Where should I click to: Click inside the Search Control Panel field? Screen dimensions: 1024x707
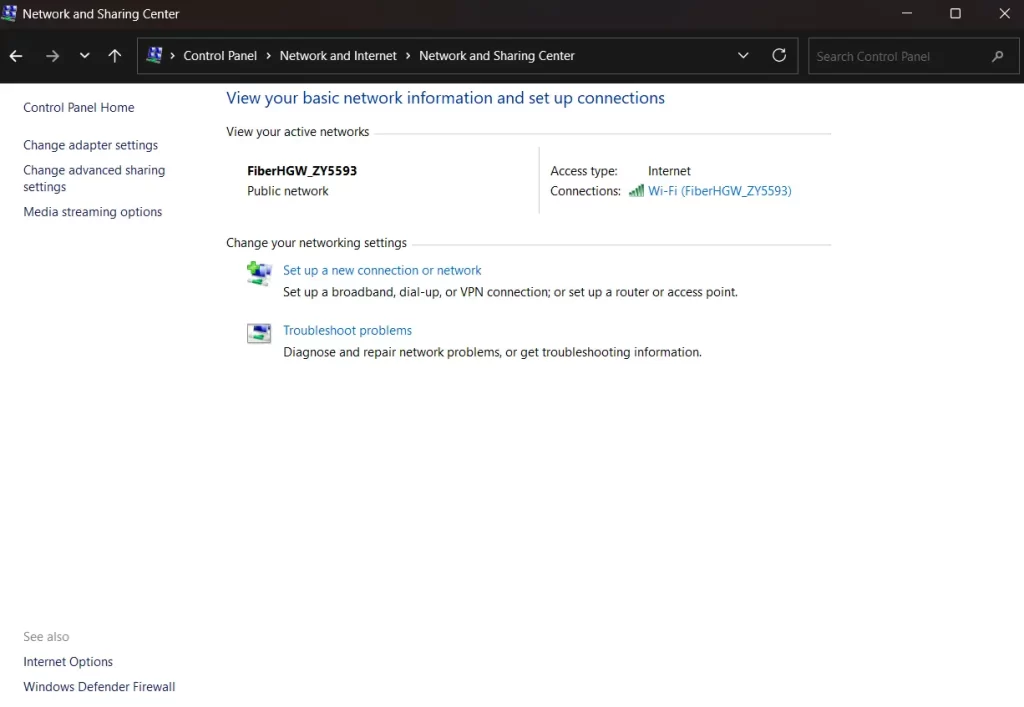pos(890,56)
